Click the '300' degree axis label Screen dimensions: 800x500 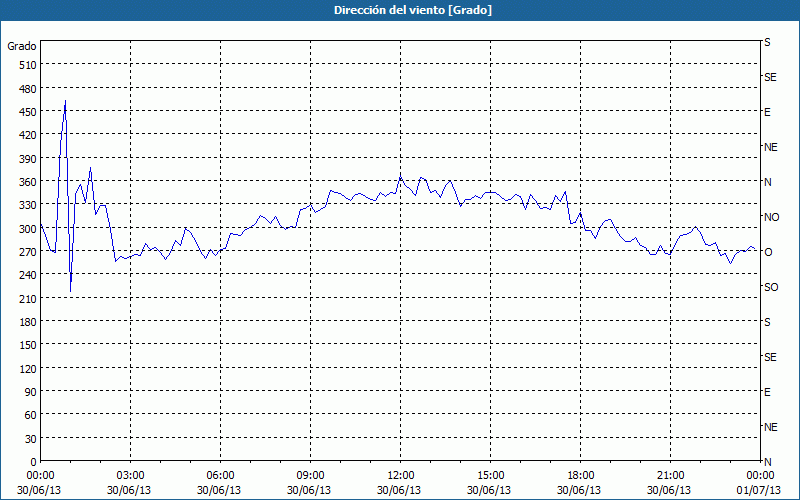[x=29, y=229]
